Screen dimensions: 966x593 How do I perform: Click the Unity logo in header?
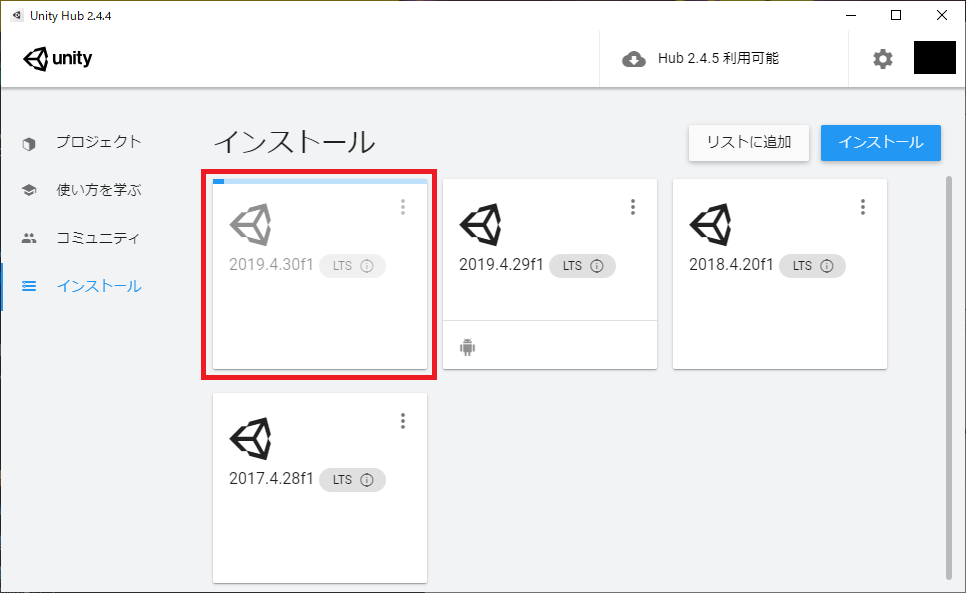(58, 59)
